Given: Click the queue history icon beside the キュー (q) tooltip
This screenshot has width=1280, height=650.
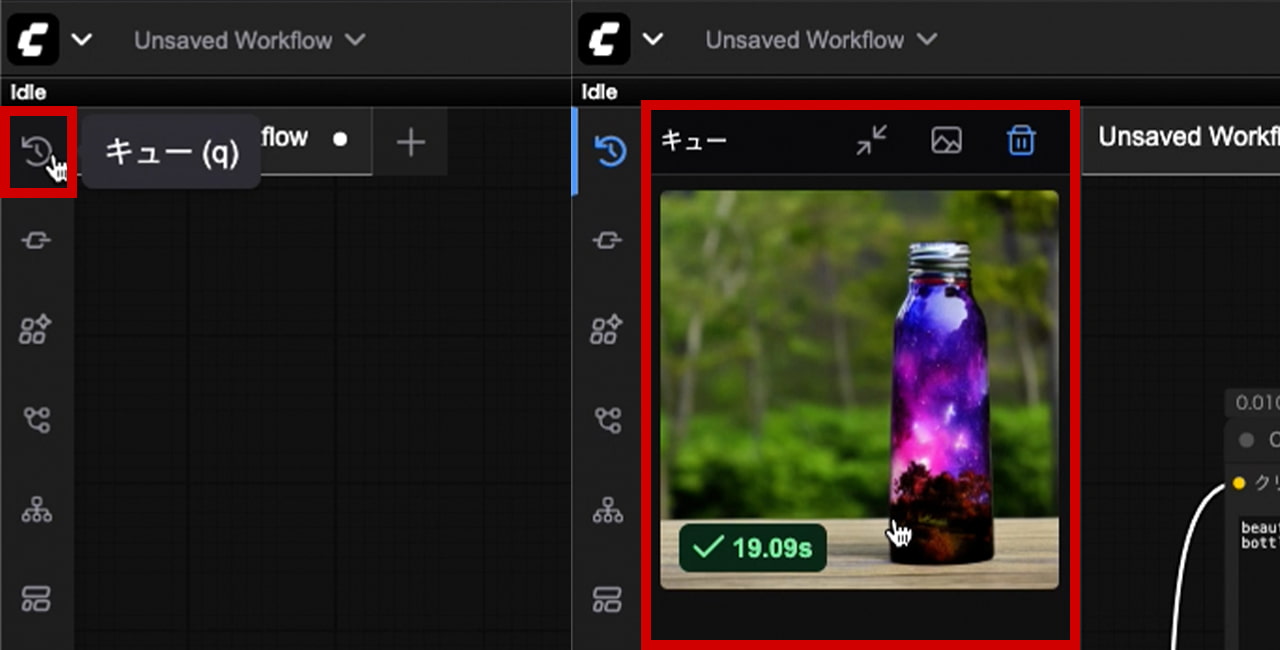Looking at the screenshot, I should pos(37,153).
